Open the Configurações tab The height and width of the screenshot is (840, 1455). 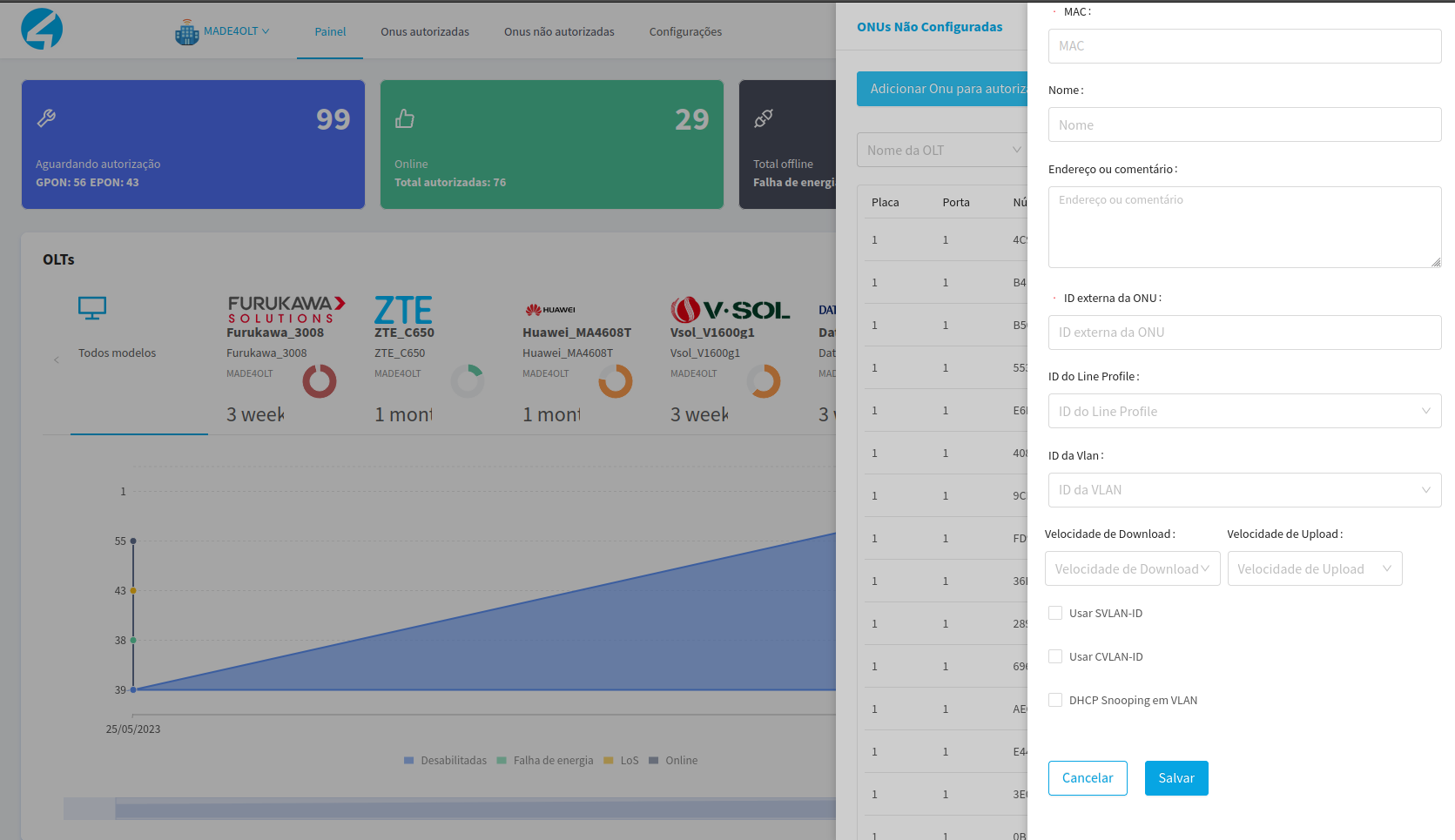685,31
